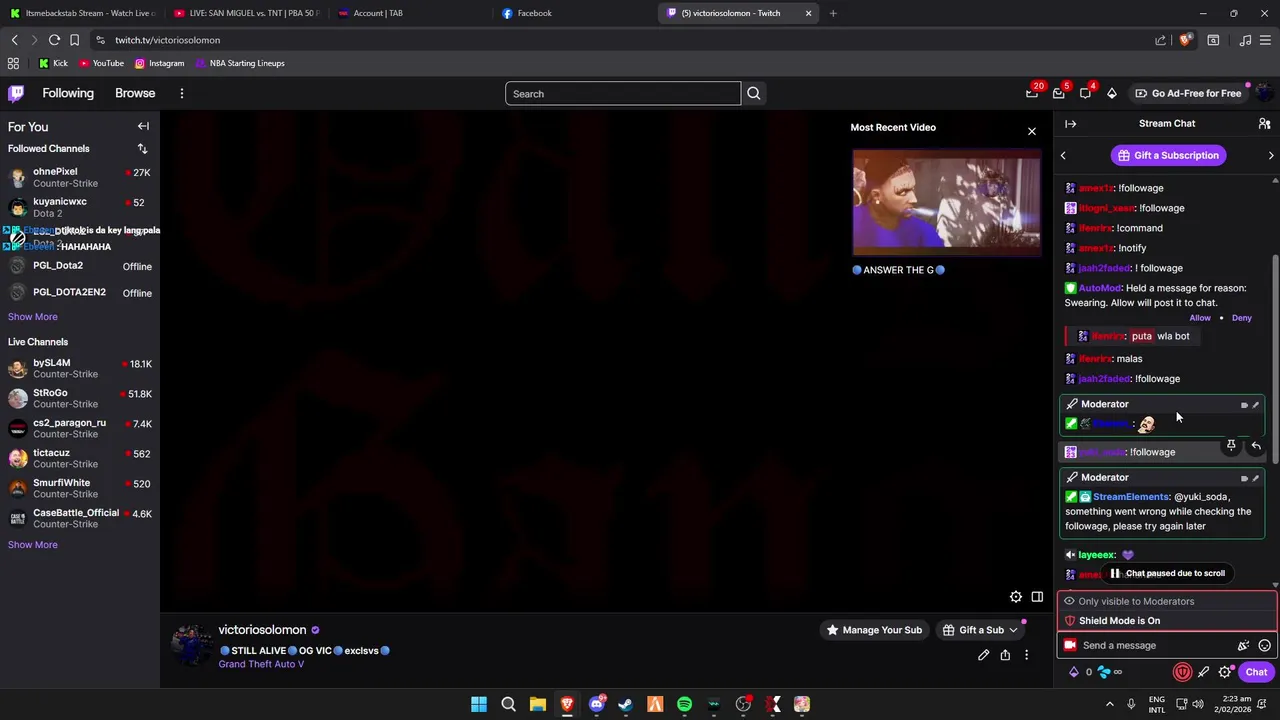The height and width of the screenshot is (720, 1280).
Task: Open the ohnePixel channel in sidebar
Action: (x=79, y=177)
